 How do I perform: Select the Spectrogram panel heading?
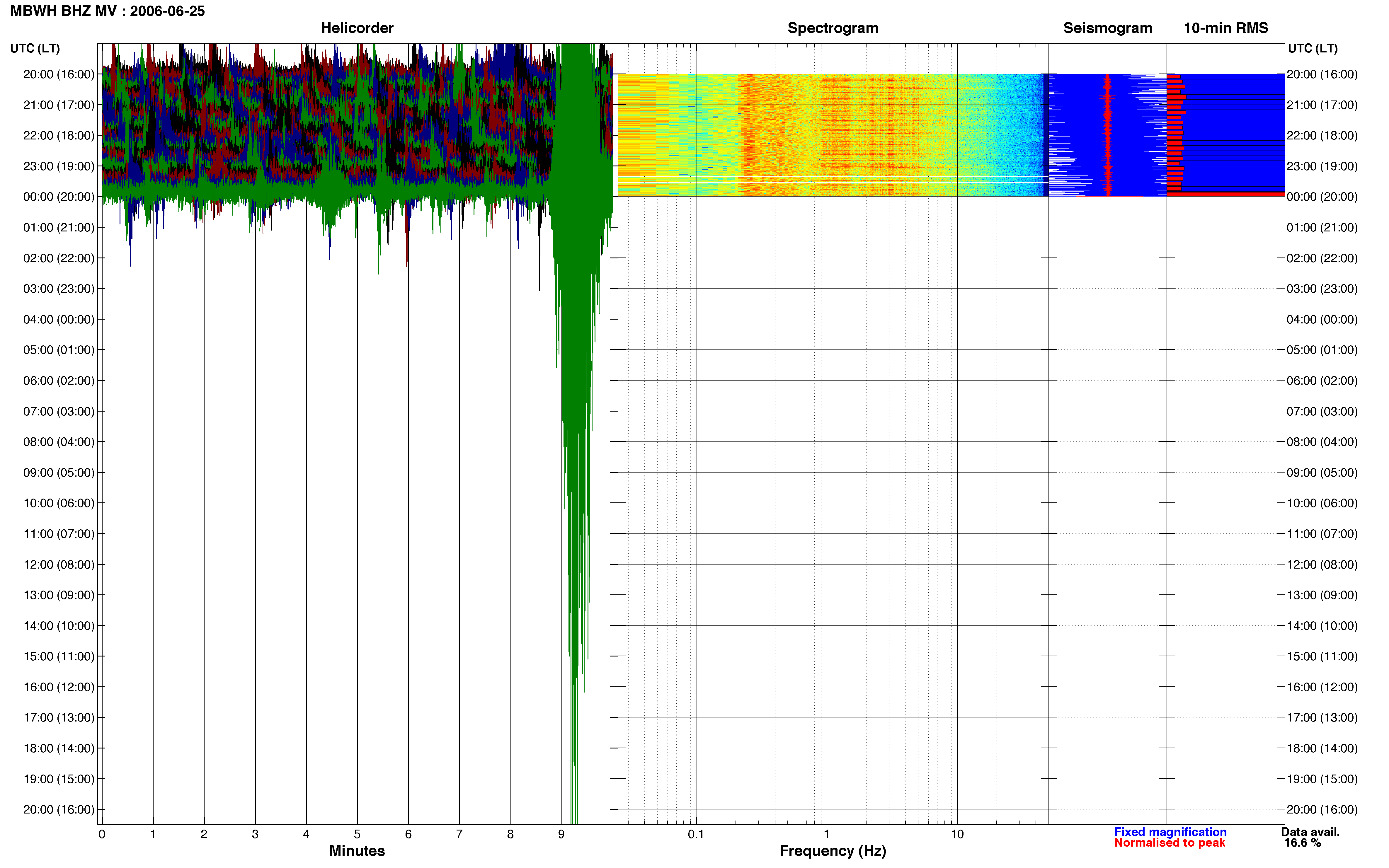(x=833, y=28)
